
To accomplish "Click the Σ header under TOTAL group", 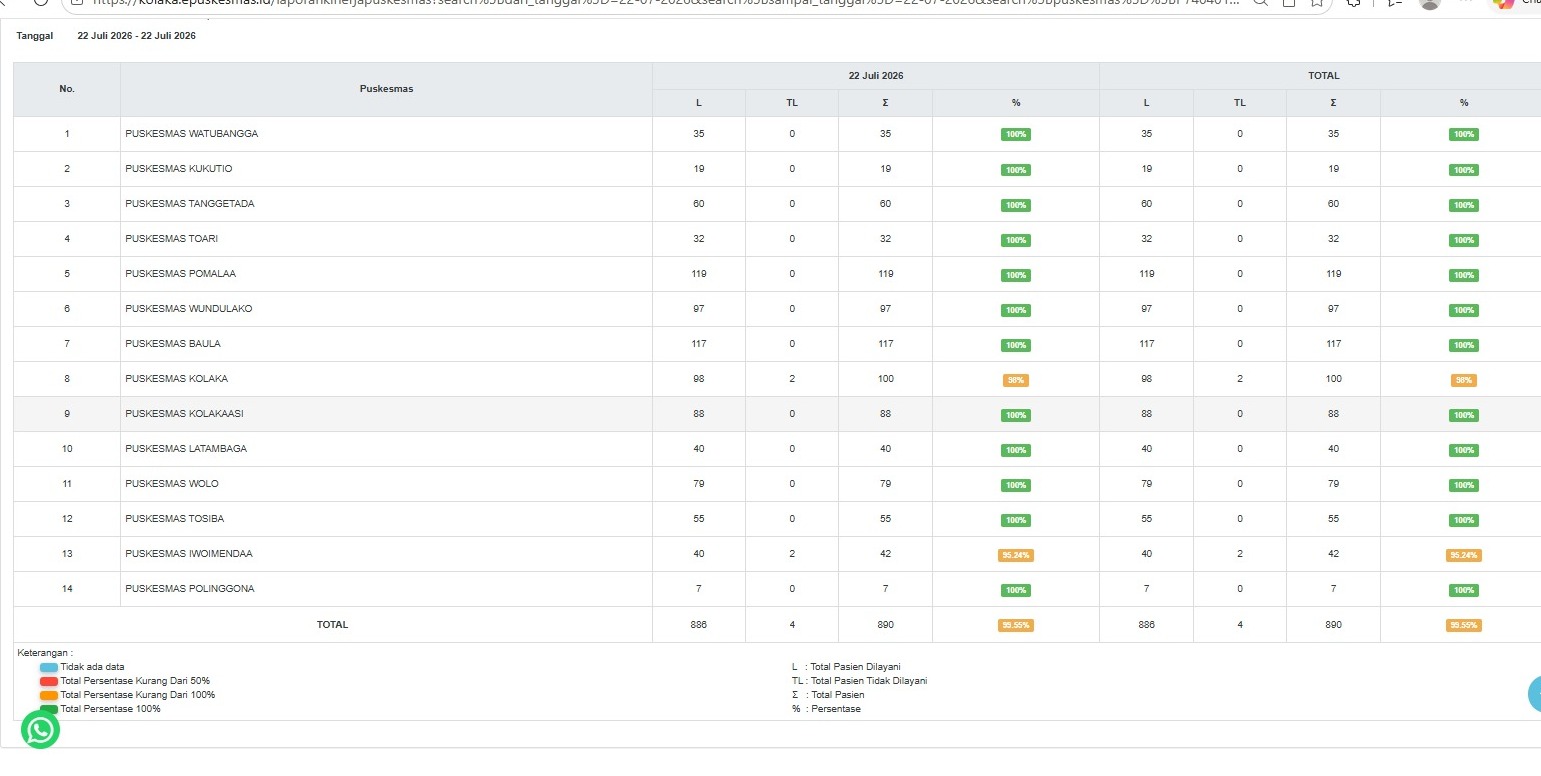I will tap(1333, 103).
